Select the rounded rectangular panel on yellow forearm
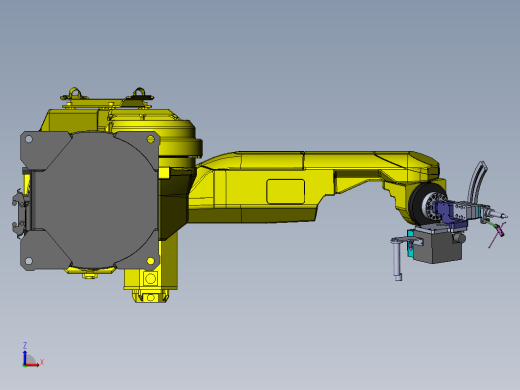 tap(286, 191)
